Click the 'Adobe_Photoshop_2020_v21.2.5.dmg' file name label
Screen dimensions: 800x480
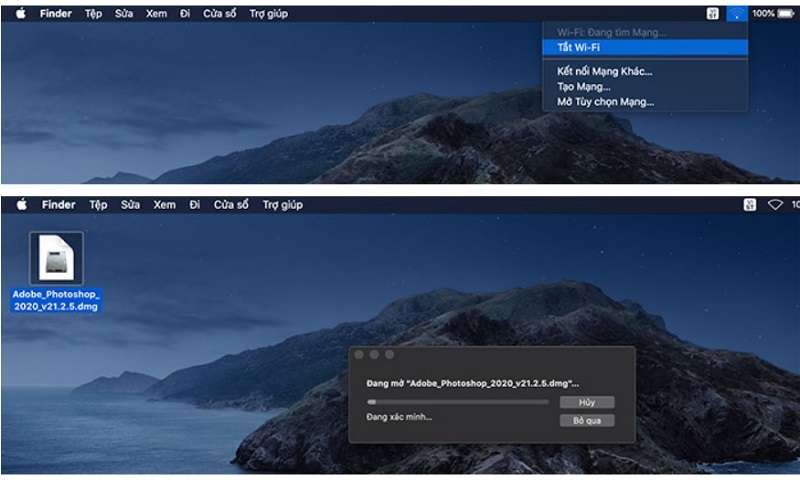pyautogui.click(x=56, y=300)
